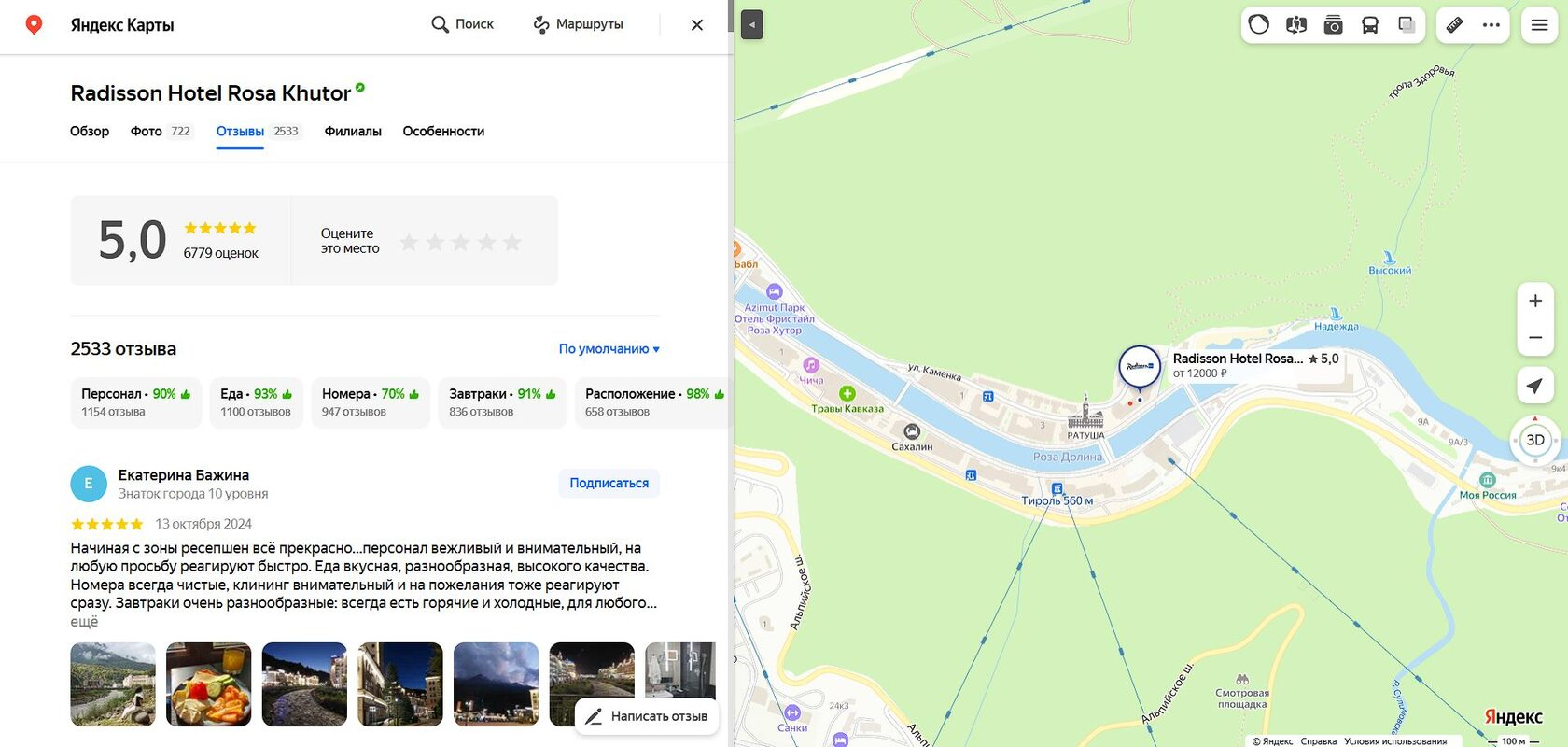The width and height of the screenshot is (1568, 747).
Task: Click Azimut Парк Отель hotel marker
Action: (775, 292)
